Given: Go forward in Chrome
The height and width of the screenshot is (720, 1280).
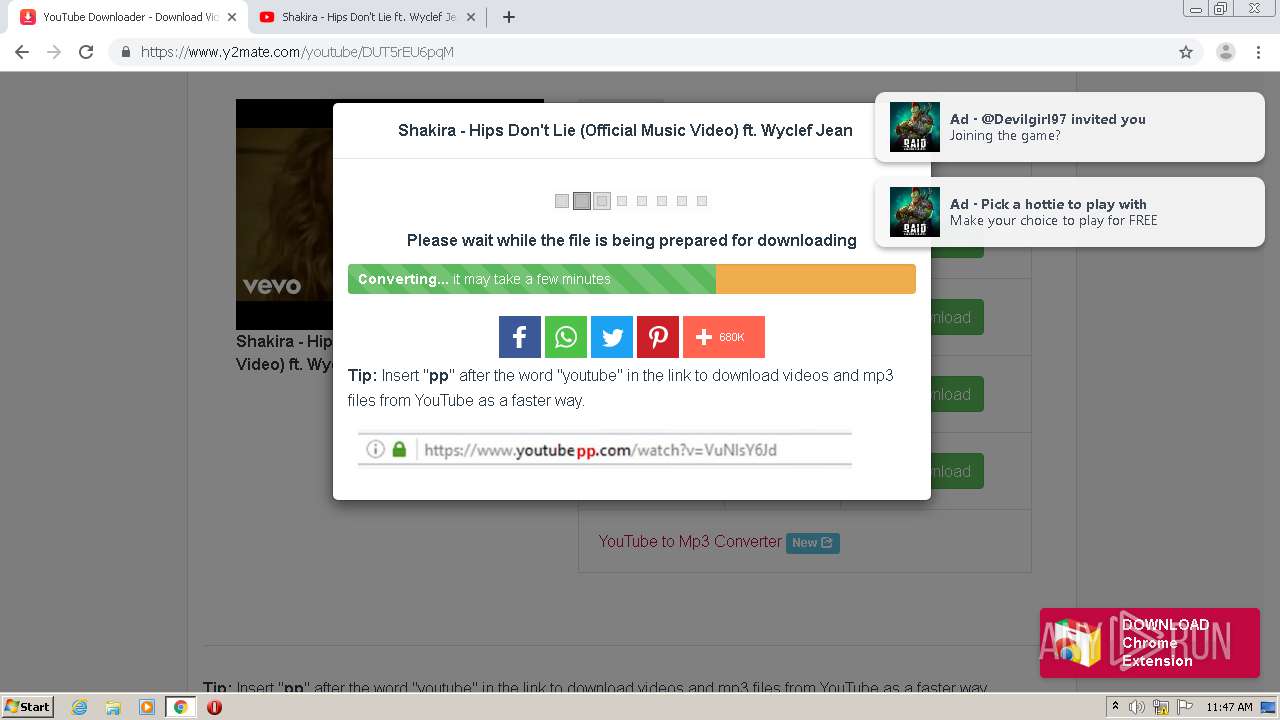Looking at the screenshot, I should tap(54, 52).
